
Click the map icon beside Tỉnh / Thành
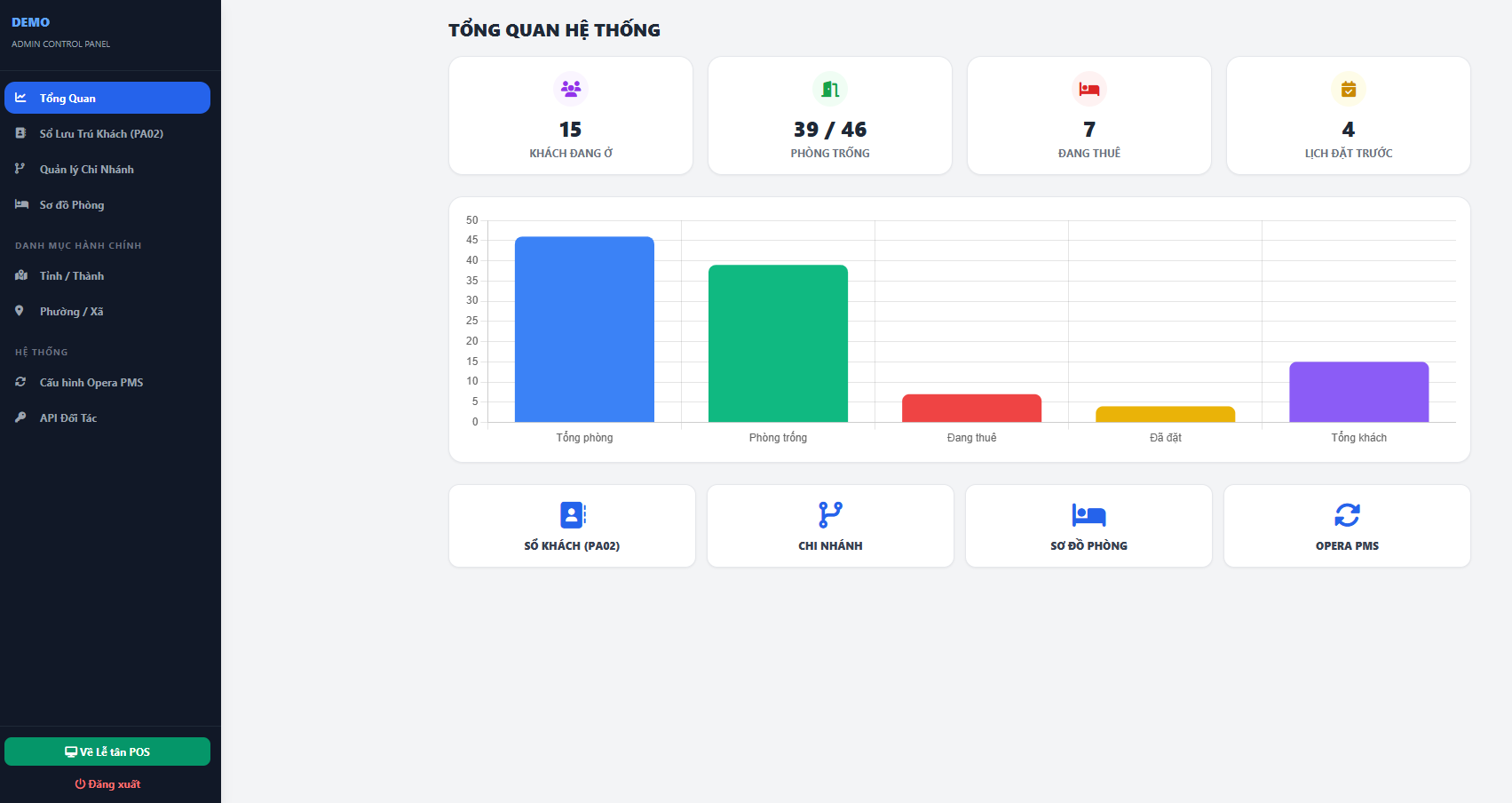21,275
